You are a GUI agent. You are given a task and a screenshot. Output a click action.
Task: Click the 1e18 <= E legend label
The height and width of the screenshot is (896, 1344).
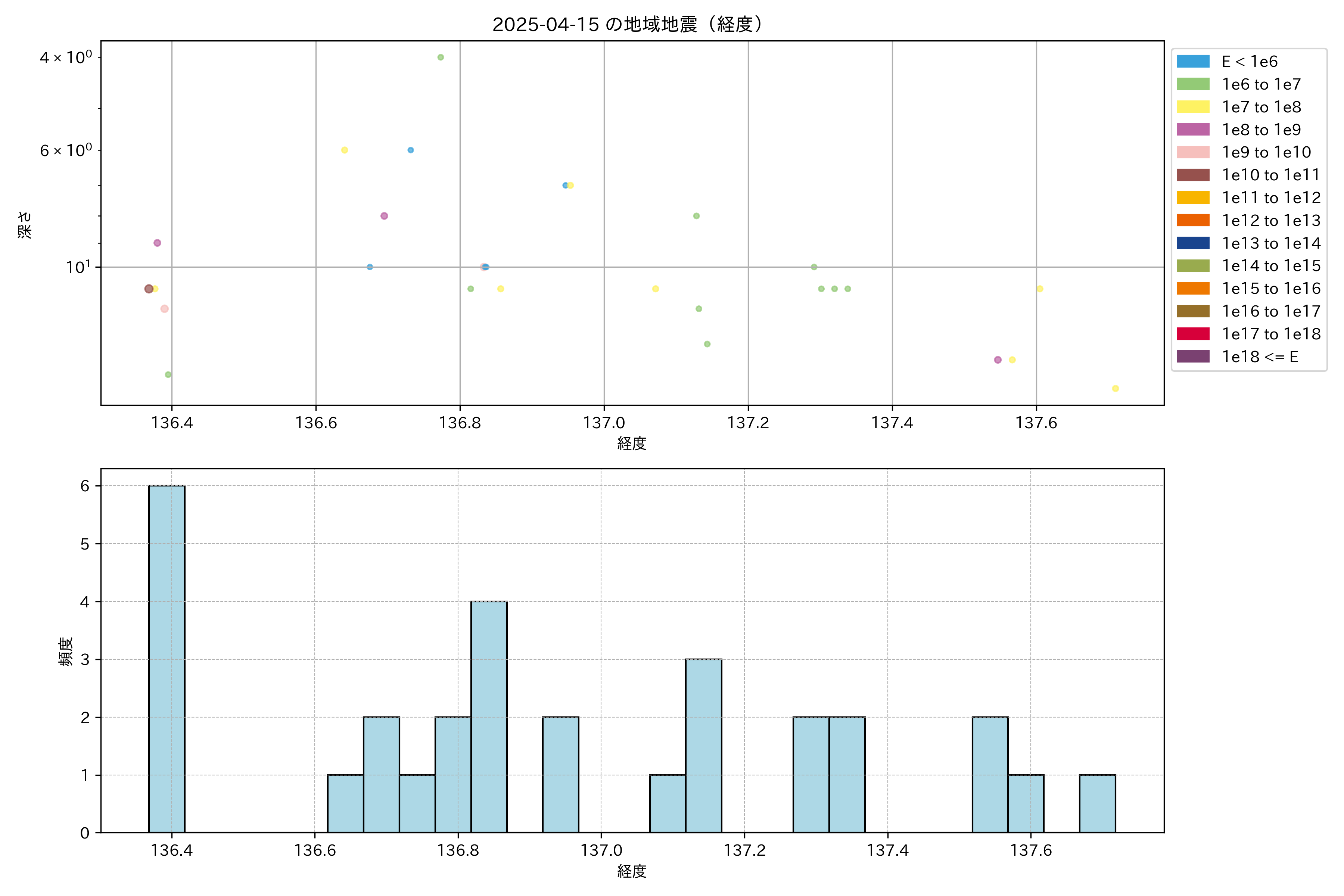[1259, 357]
